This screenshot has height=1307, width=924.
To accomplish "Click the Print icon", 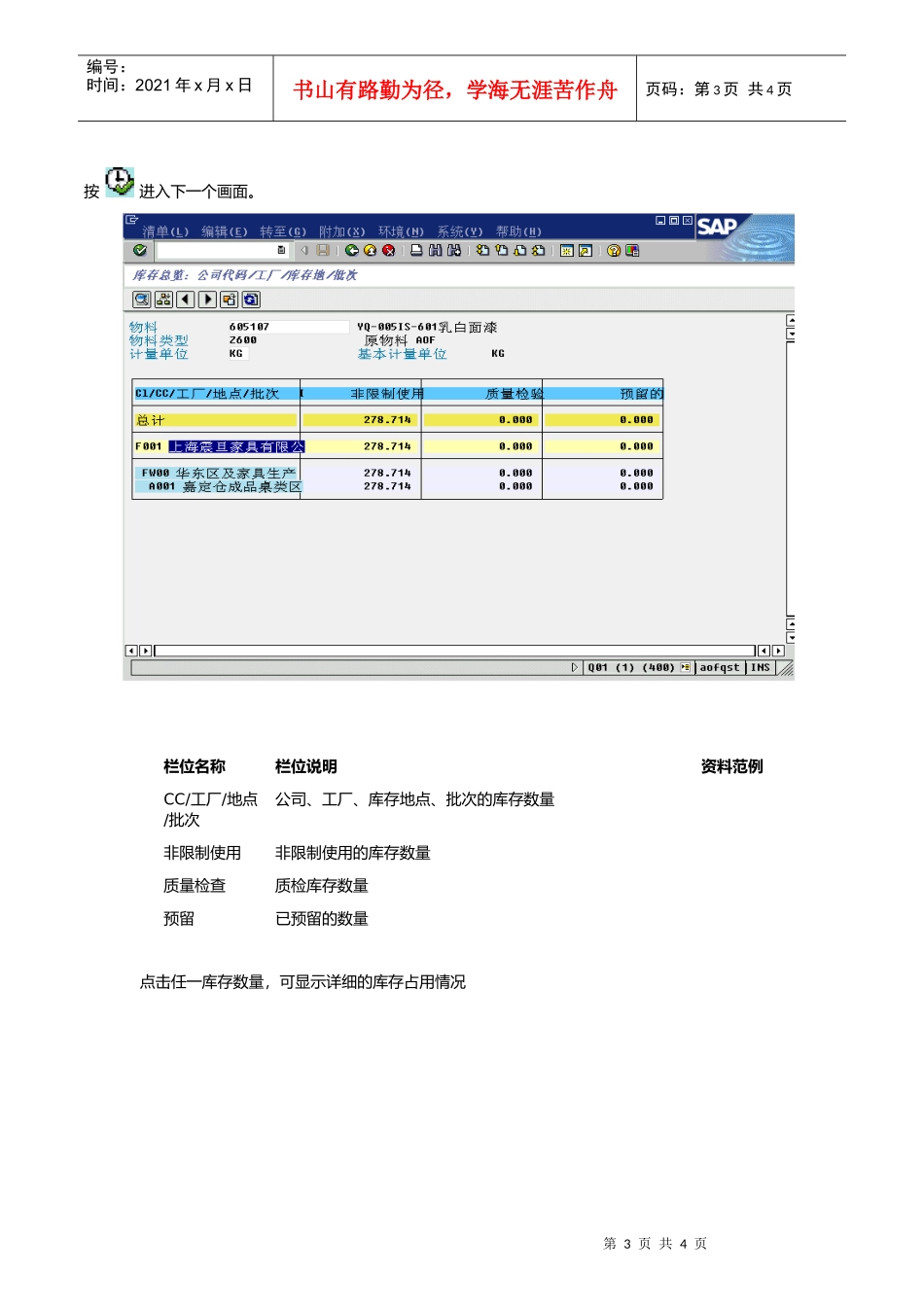I will pyautogui.click(x=417, y=251).
